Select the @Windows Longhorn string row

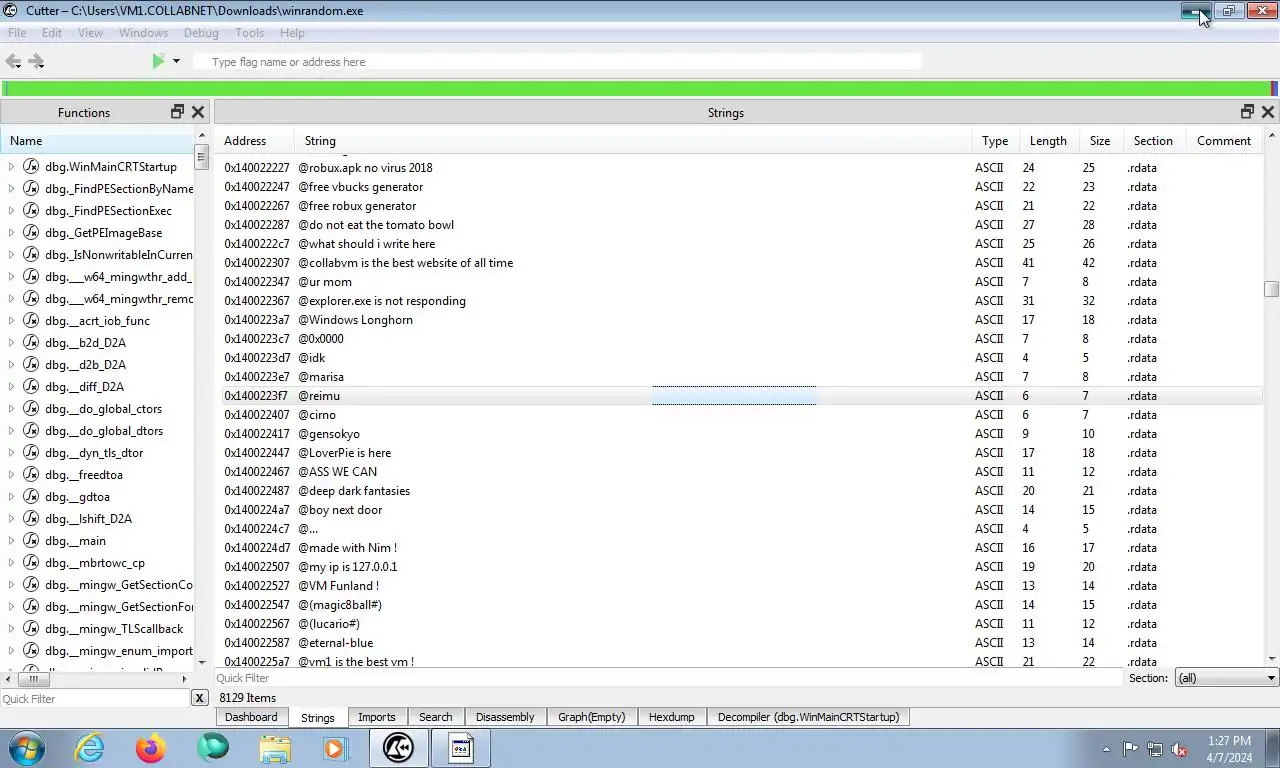point(741,320)
